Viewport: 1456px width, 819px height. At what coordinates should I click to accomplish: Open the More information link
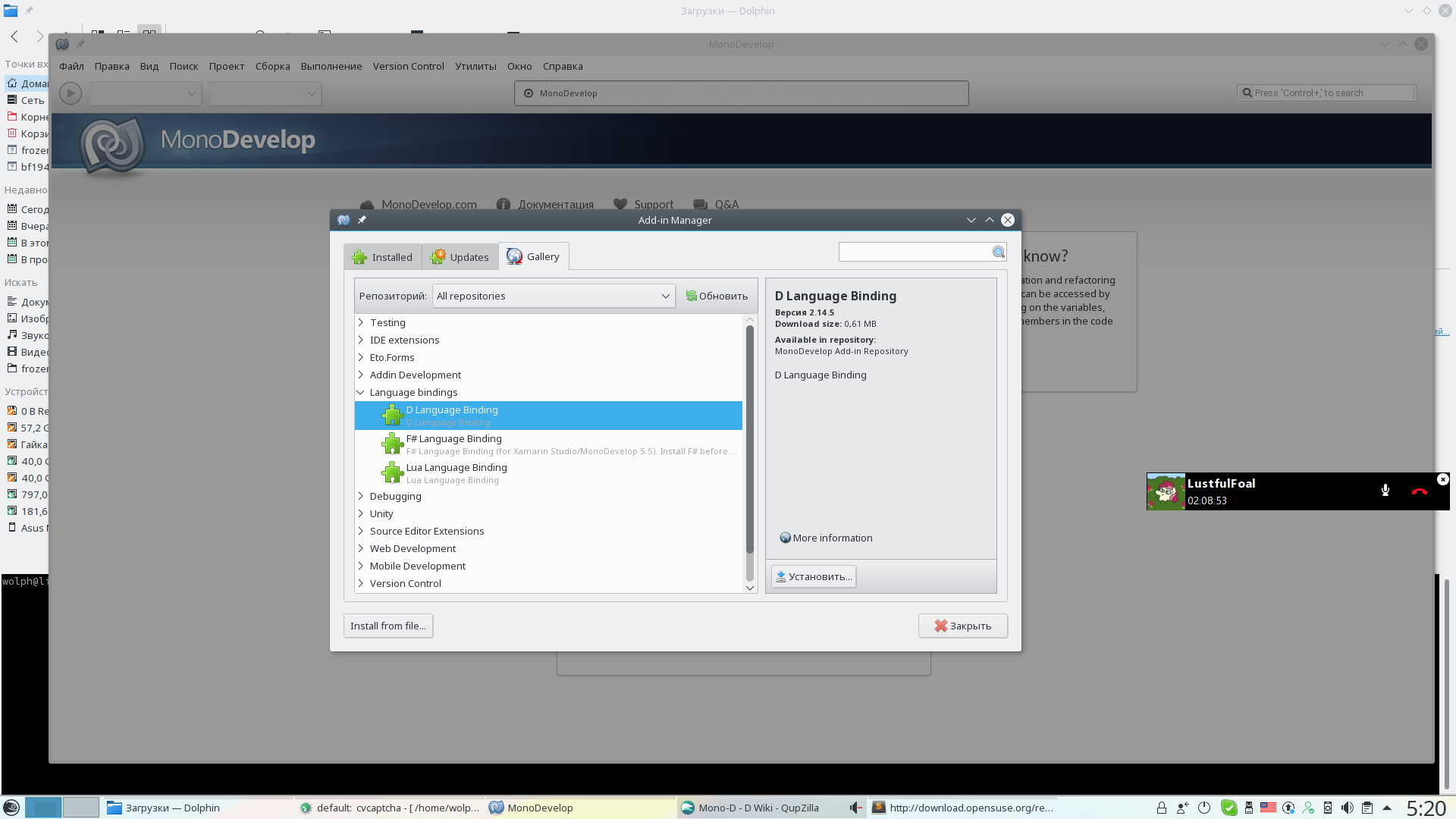(x=826, y=538)
